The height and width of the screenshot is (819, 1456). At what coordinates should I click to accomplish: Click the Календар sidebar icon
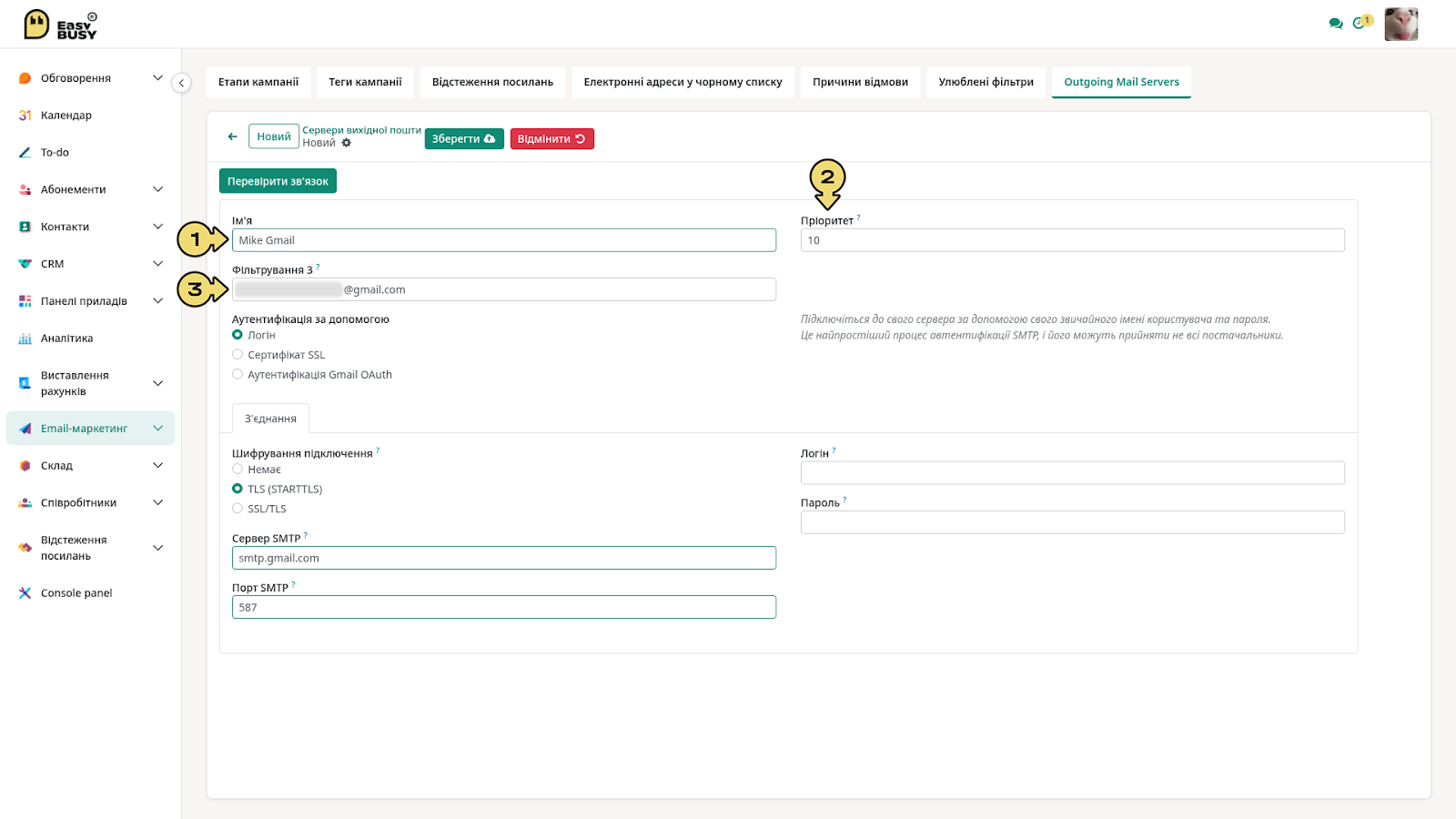point(25,116)
